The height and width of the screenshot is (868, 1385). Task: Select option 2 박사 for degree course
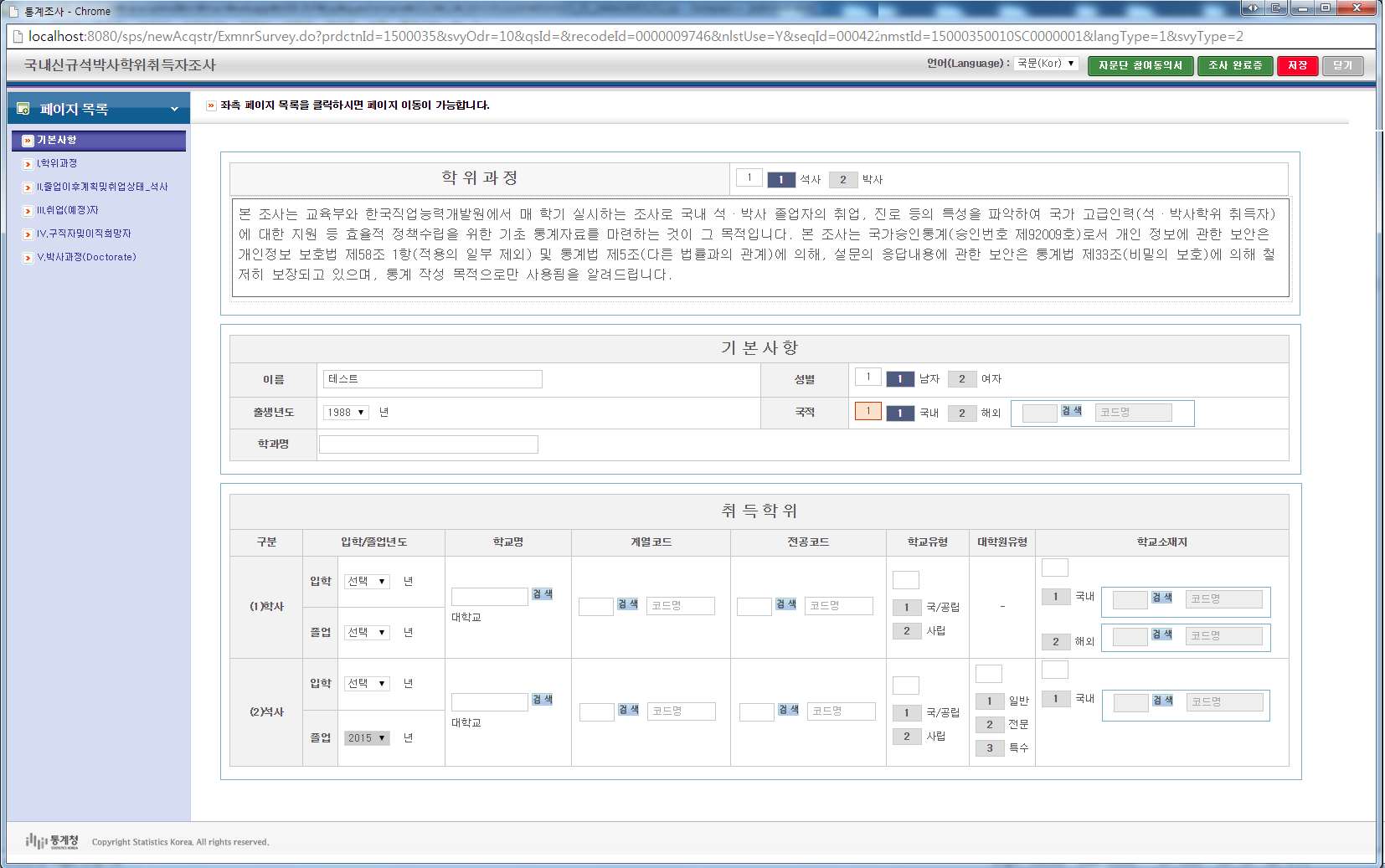pyautogui.click(x=842, y=179)
